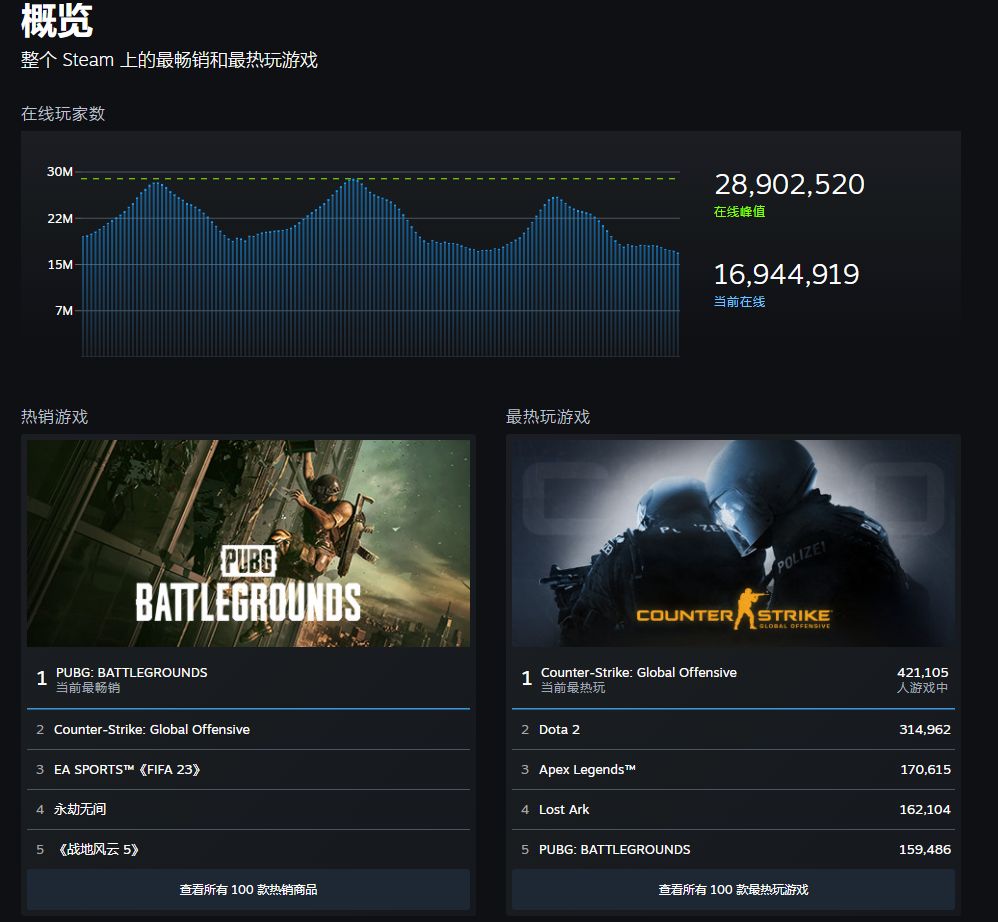Click 查看所有 100 款最热玩游戏 button

tap(733, 890)
